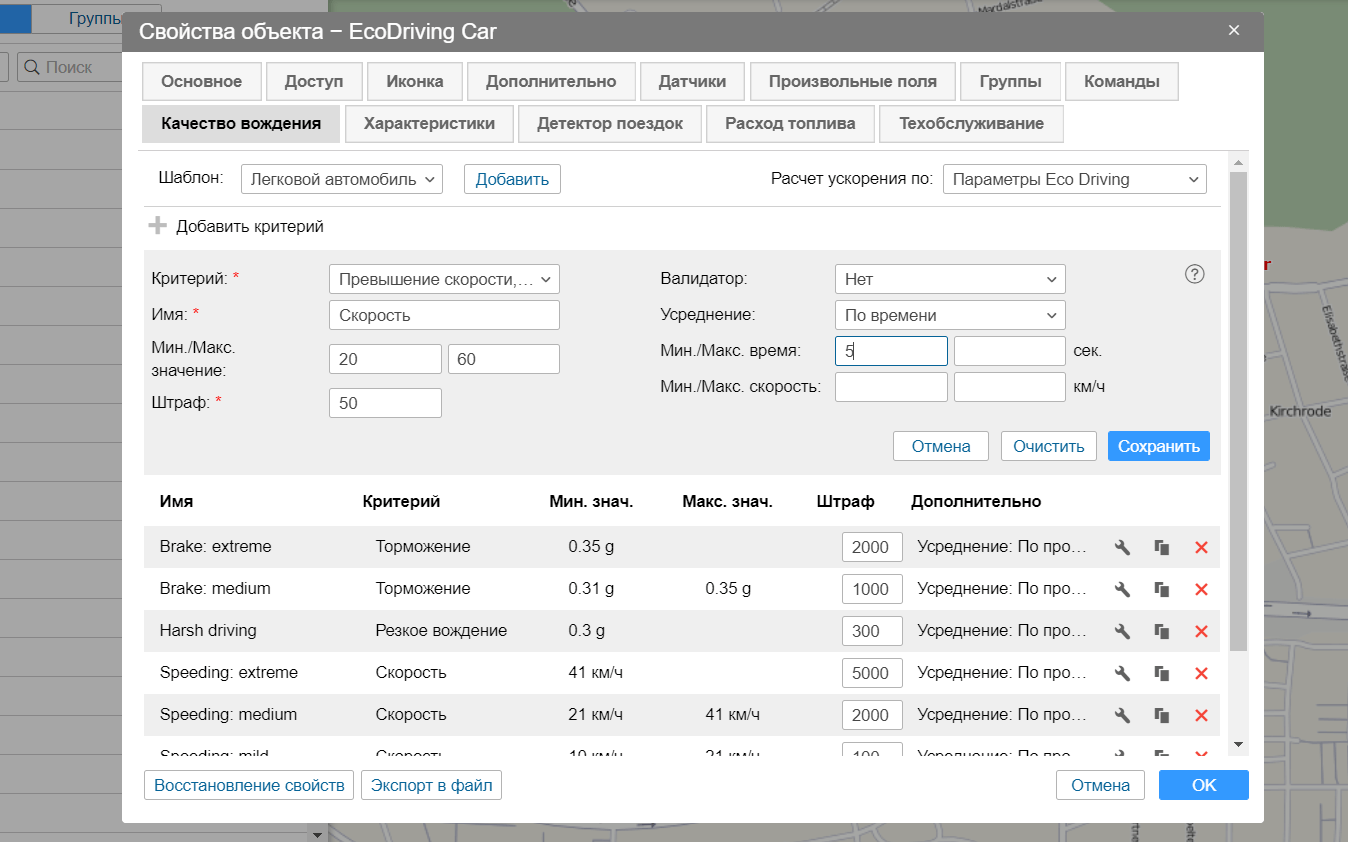Screen dimensions: 1348x842
Task: Click the maximum value field with 60
Action: pyautogui.click(x=504, y=359)
